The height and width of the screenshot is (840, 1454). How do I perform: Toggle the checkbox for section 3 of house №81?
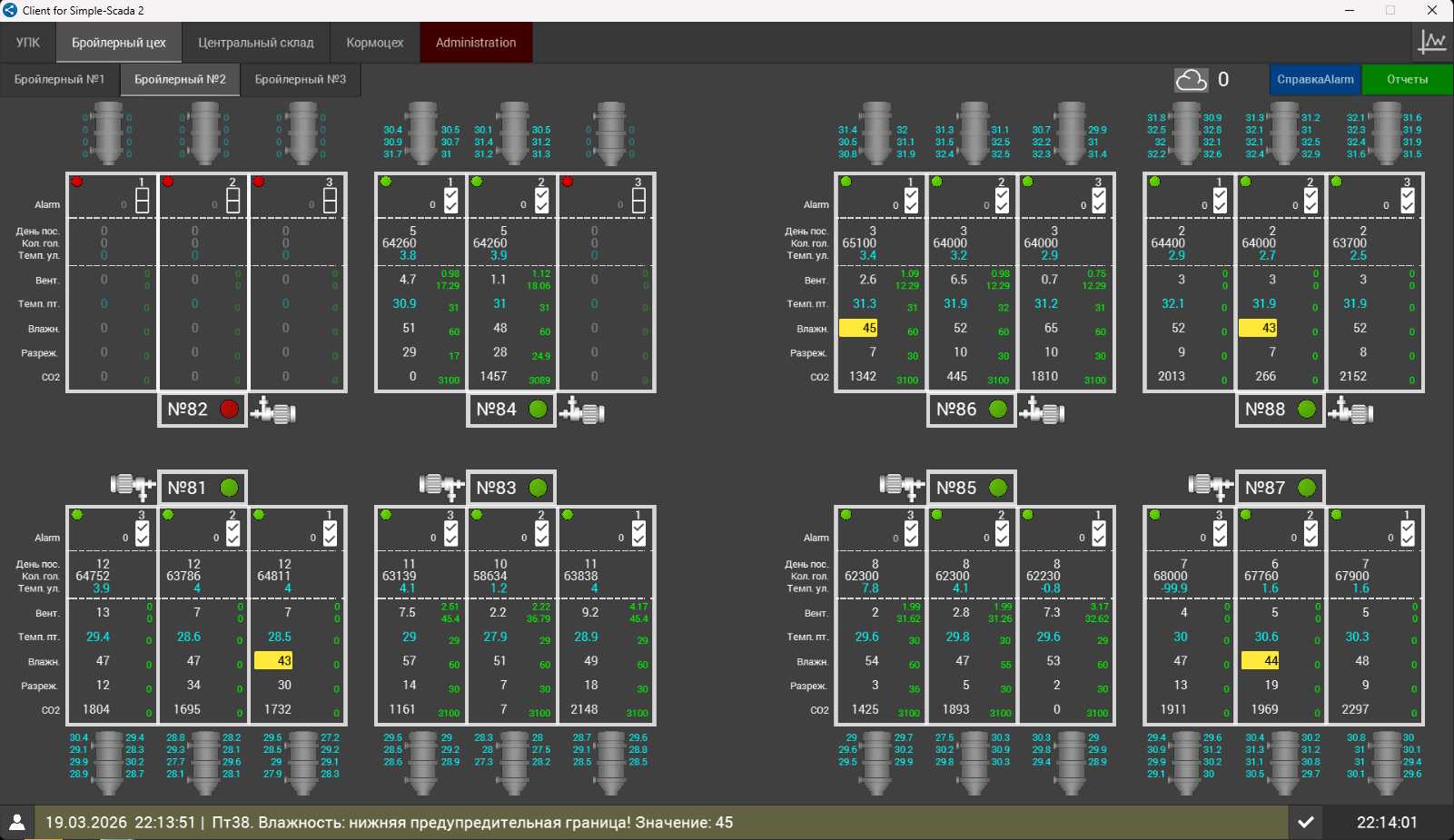tap(143, 534)
